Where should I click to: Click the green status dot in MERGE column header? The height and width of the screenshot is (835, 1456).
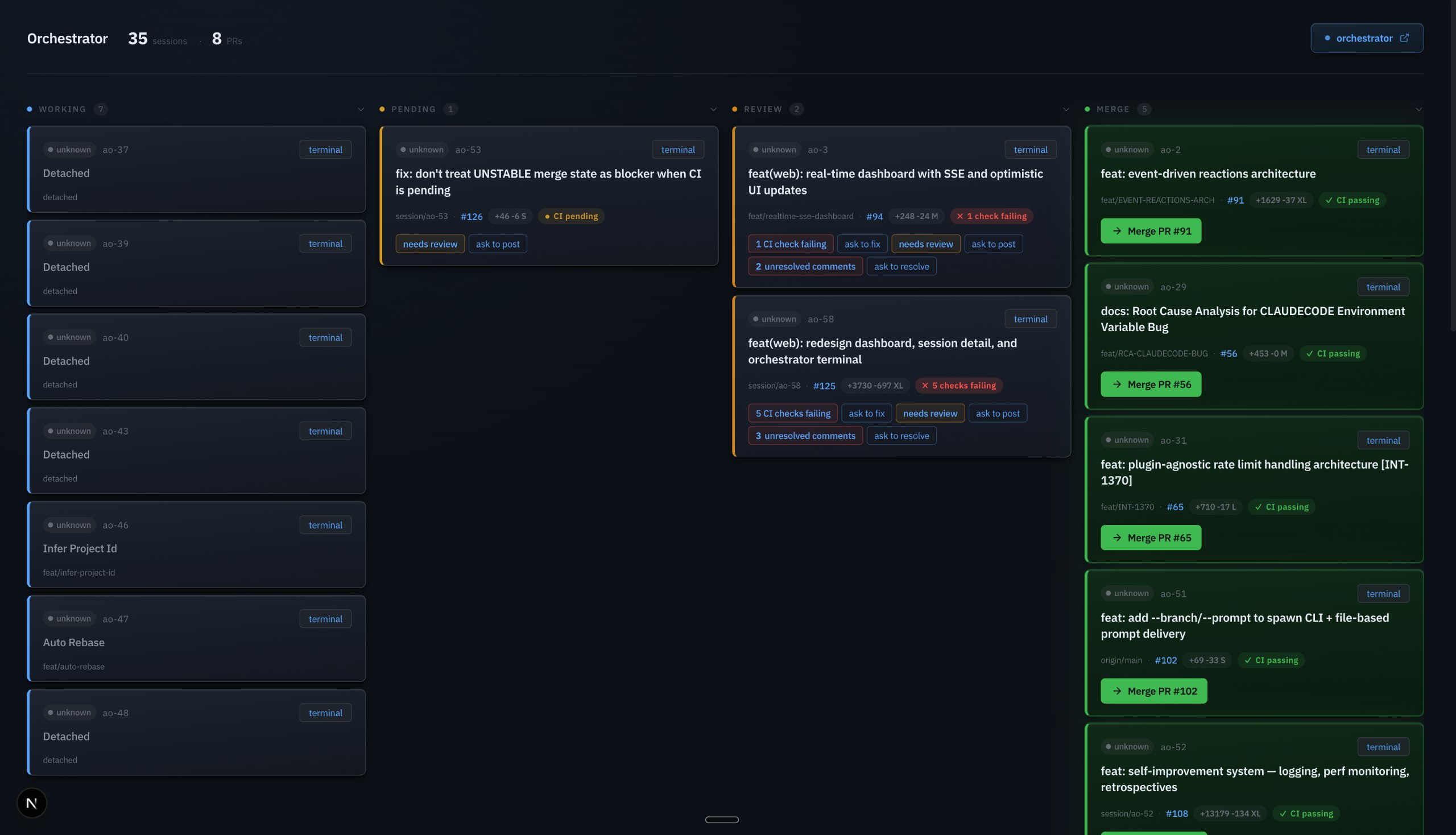(x=1089, y=109)
